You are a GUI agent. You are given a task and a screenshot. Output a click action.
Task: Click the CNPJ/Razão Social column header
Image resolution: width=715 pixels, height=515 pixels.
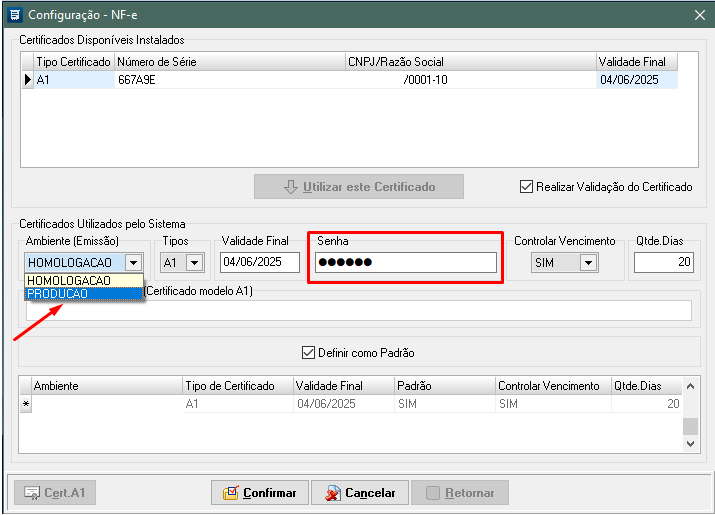coord(469,62)
